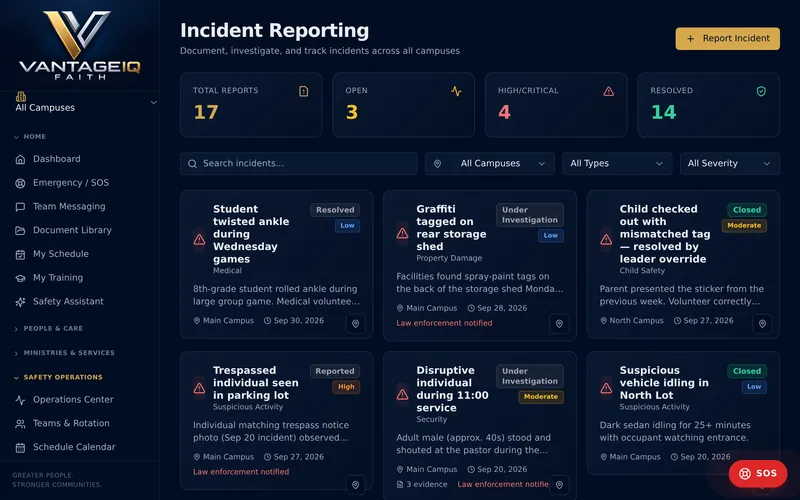
Task: Click map pin button on Graffiti tagged card
Action: 559,323
